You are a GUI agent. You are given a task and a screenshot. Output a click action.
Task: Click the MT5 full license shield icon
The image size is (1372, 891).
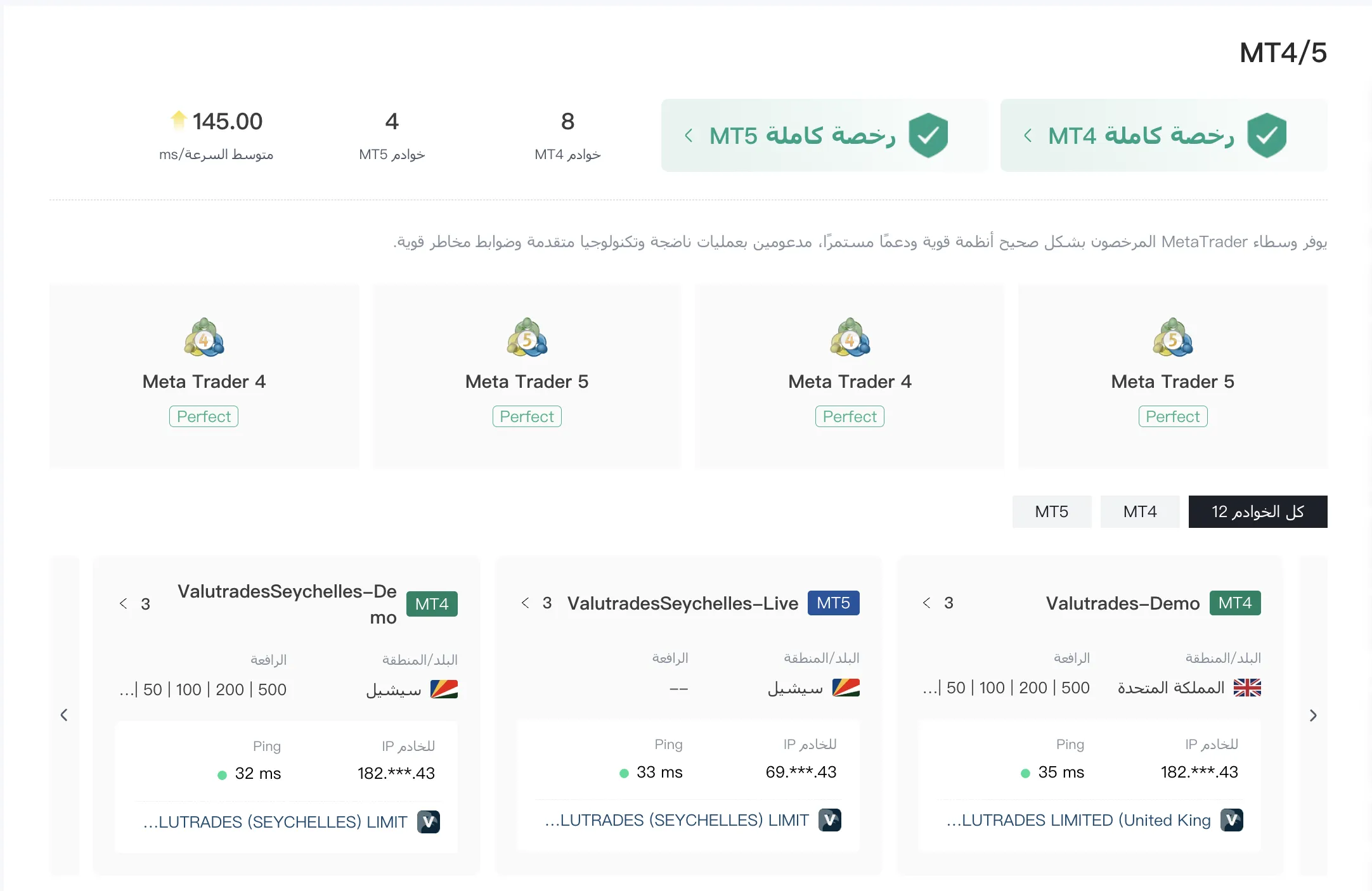tap(928, 135)
